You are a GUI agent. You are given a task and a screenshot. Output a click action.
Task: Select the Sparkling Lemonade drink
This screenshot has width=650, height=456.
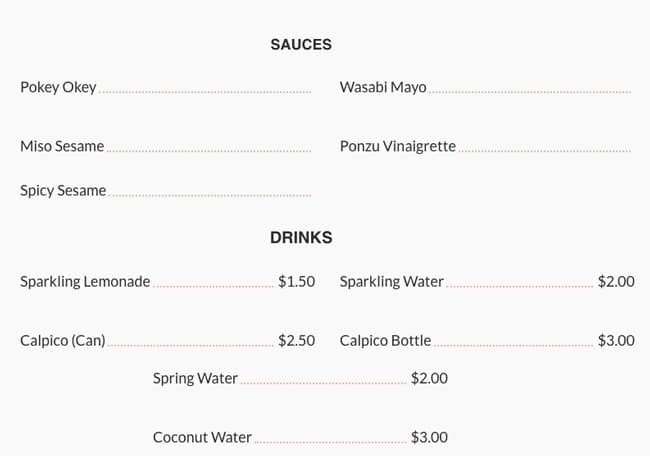point(85,281)
